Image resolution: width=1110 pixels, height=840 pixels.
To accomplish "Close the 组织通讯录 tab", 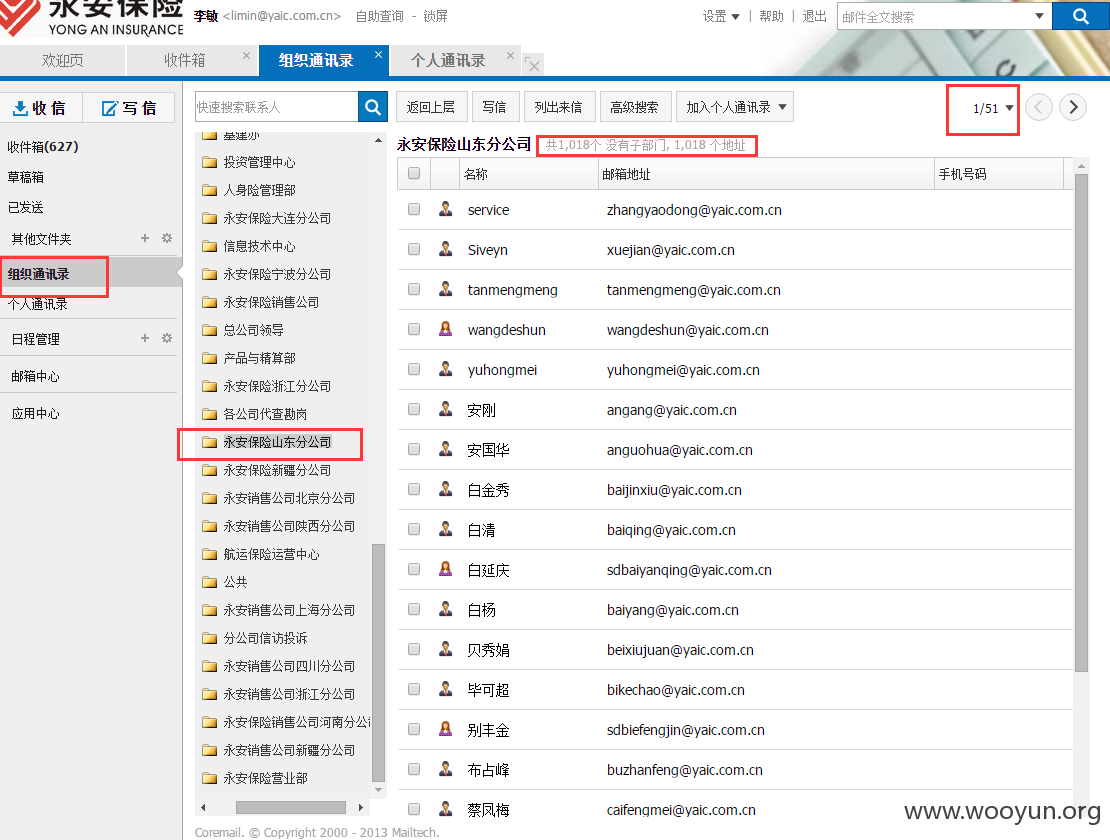I will click(x=379, y=54).
